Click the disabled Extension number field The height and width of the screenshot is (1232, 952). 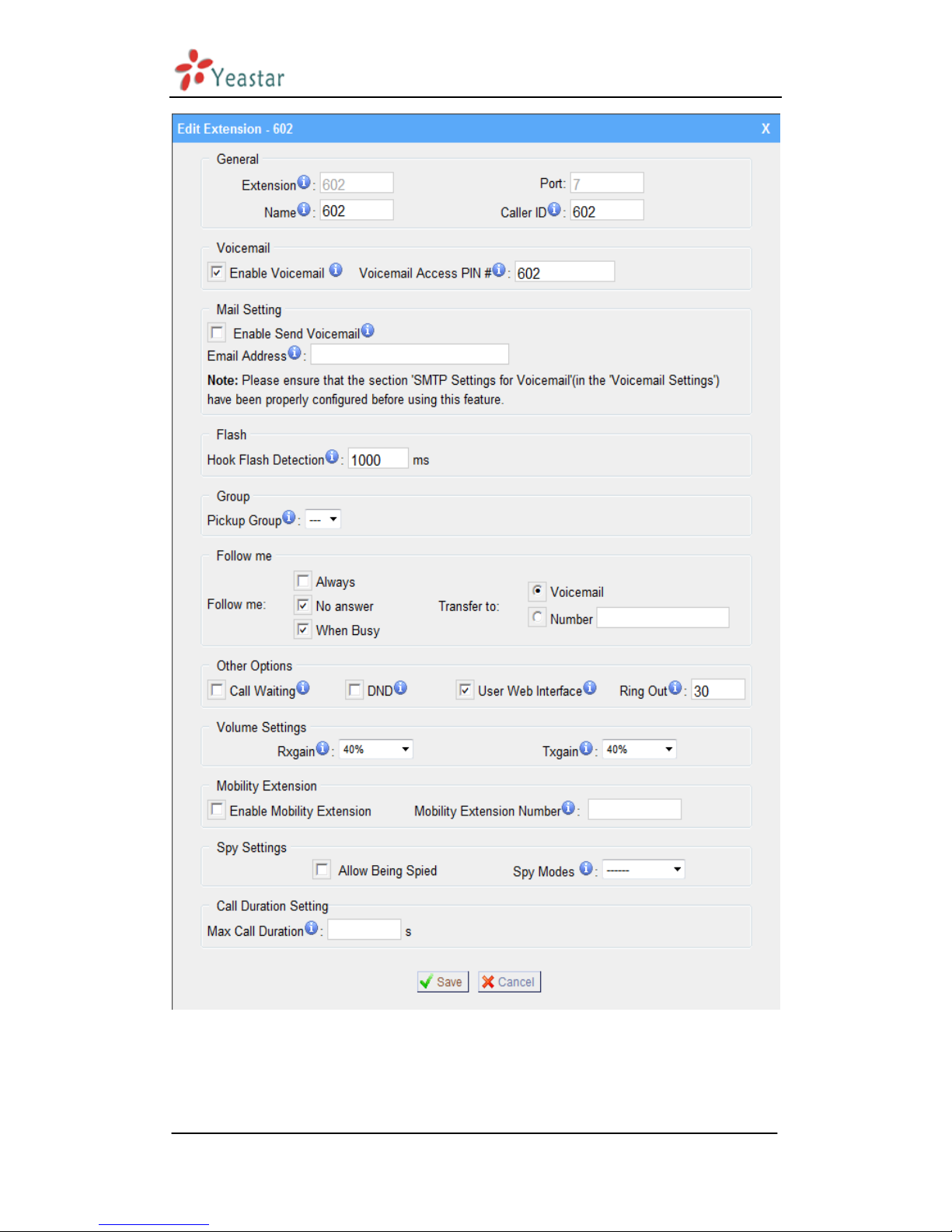(357, 183)
